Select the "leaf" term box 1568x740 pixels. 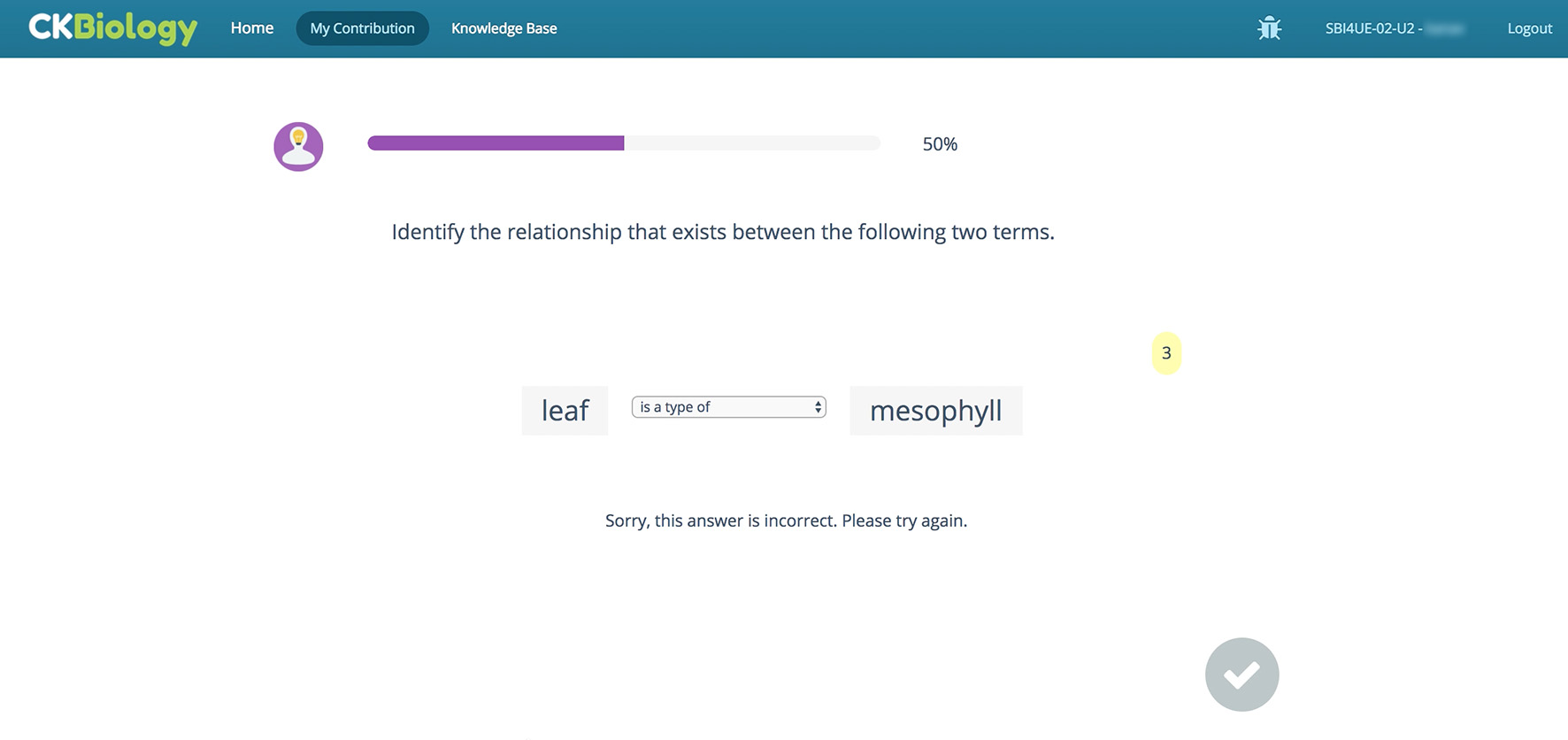point(565,411)
